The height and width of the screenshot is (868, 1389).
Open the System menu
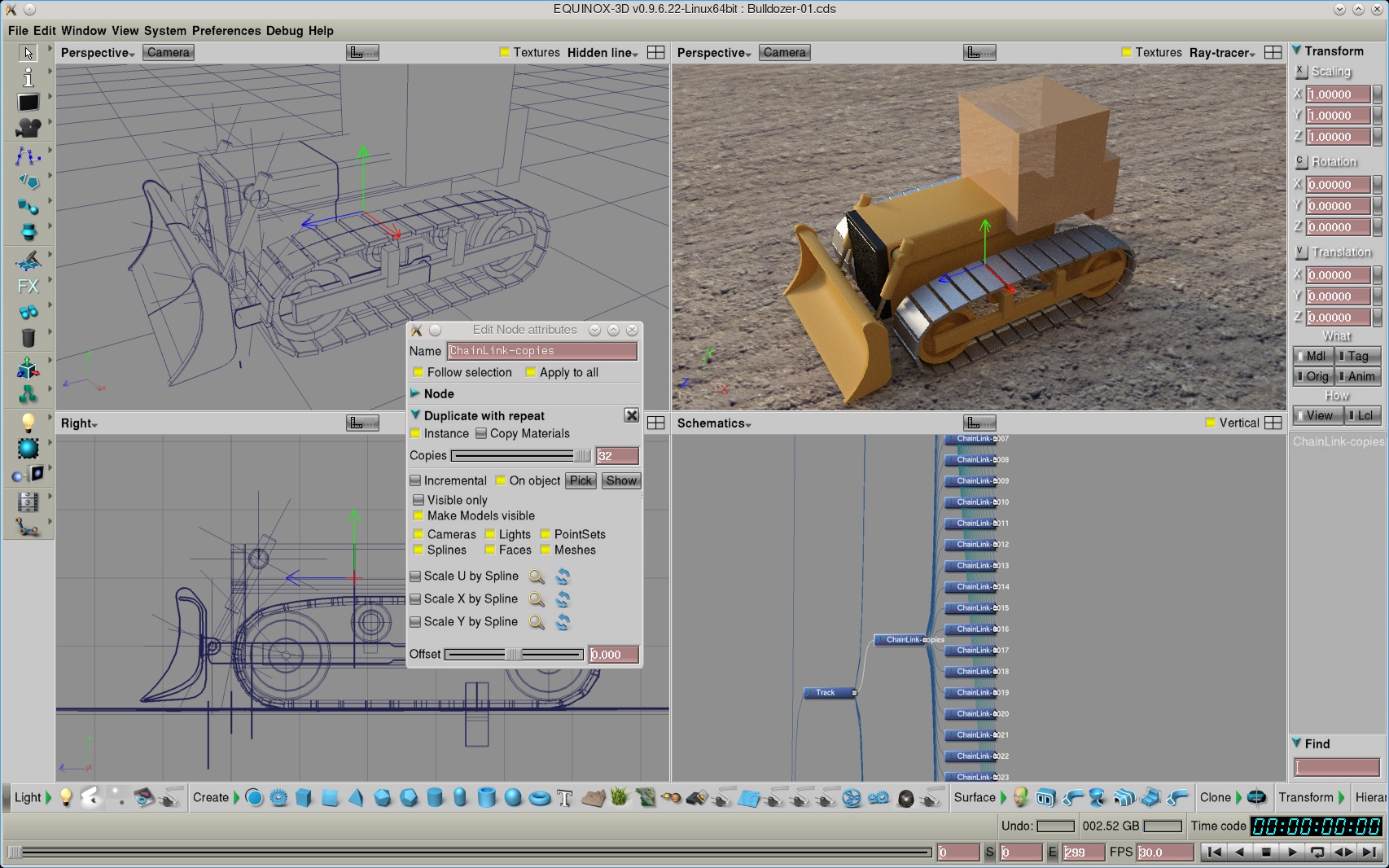point(165,31)
